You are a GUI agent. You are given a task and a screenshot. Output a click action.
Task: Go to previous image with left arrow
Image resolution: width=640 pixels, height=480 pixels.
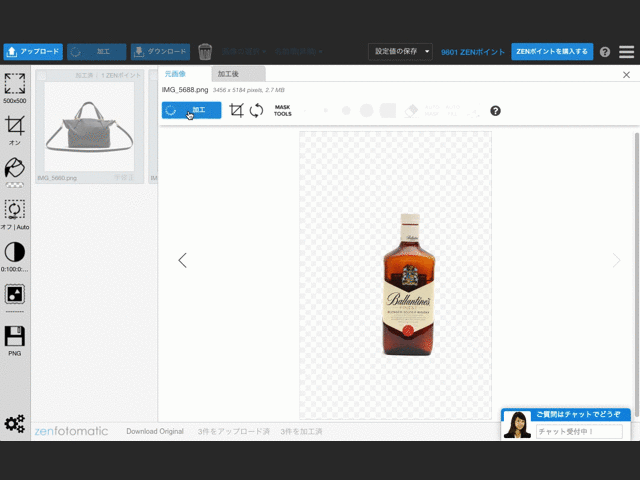182,260
